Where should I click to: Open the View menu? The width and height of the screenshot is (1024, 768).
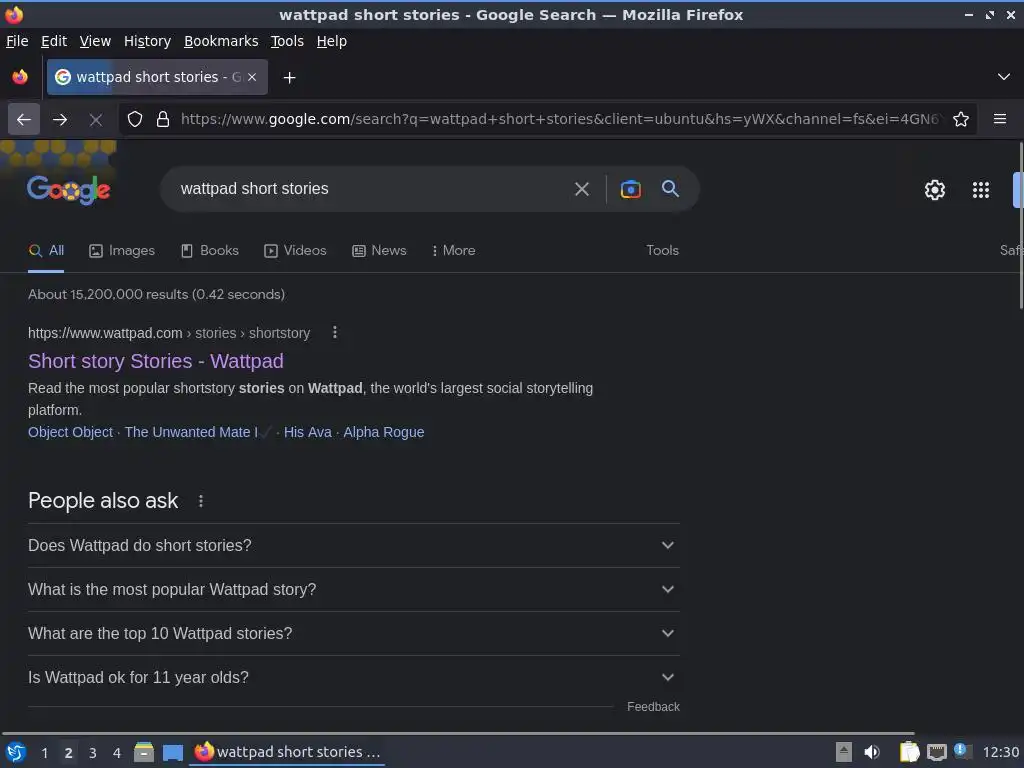pyautogui.click(x=95, y=41)
